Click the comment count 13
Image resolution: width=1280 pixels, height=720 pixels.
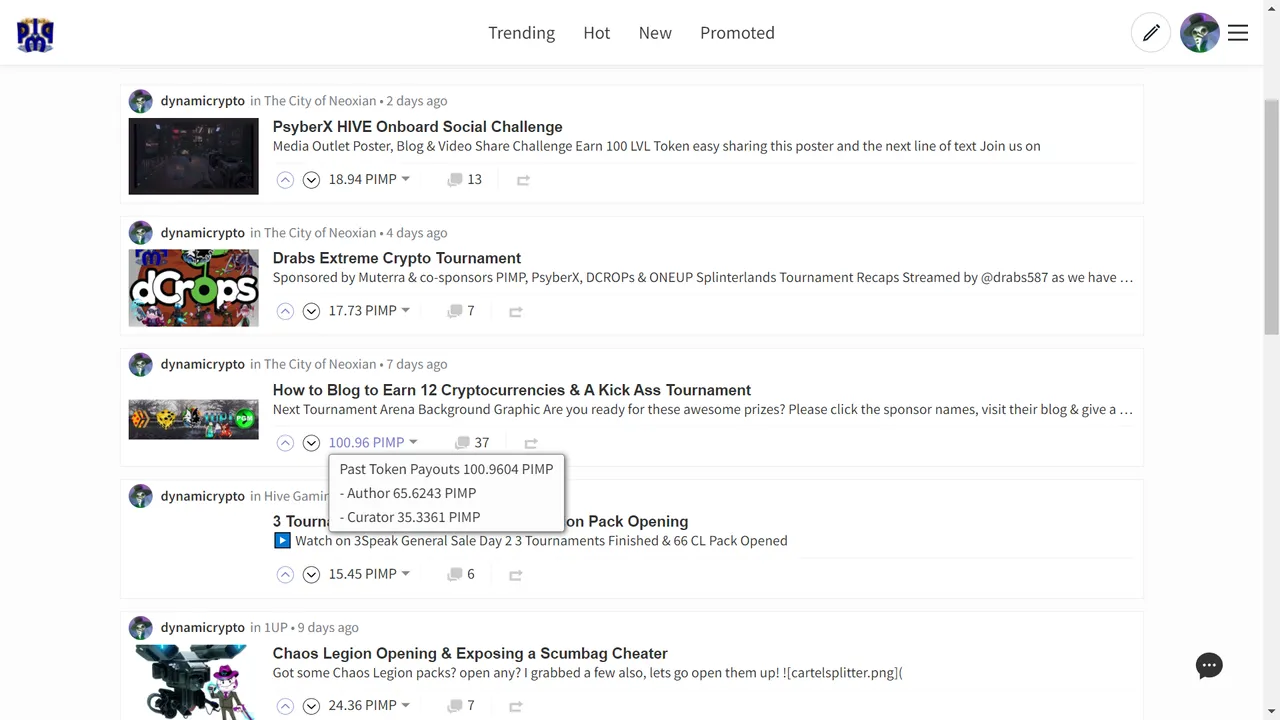pyautogui.click(x=474, y=180)
